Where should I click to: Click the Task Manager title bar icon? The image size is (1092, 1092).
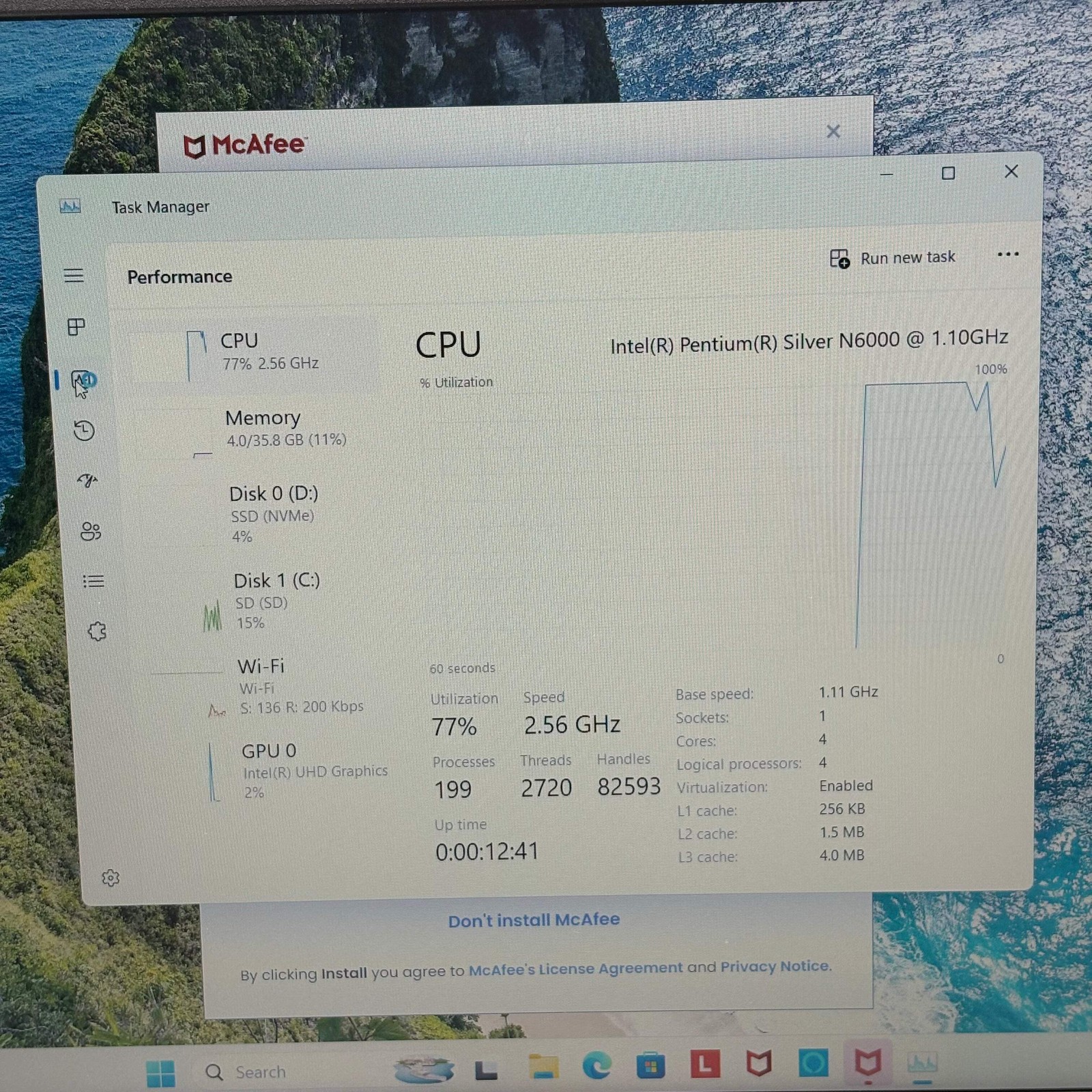point(70,206)
